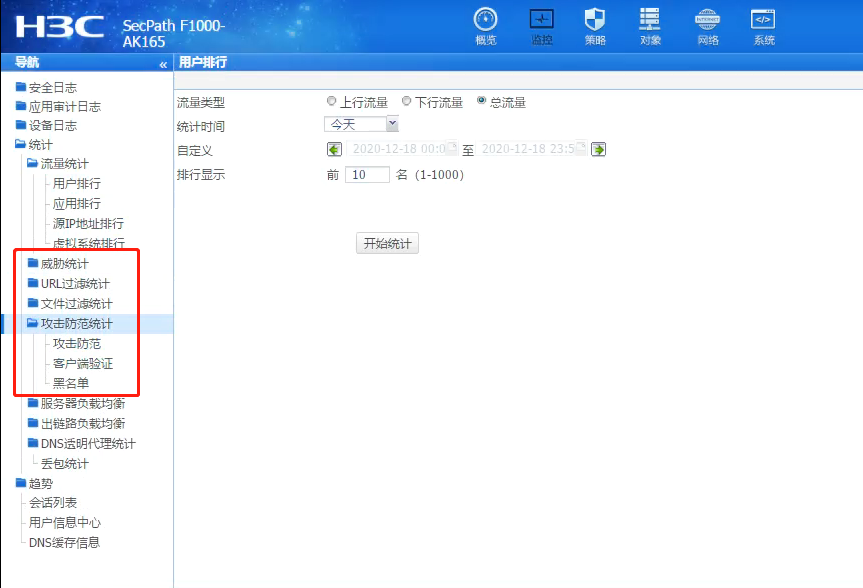Click the H3C logo

(x=59, y=26)
